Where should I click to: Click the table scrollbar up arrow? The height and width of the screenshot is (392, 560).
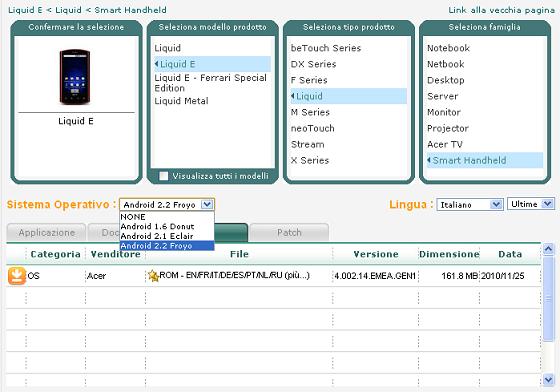point(548,248)
